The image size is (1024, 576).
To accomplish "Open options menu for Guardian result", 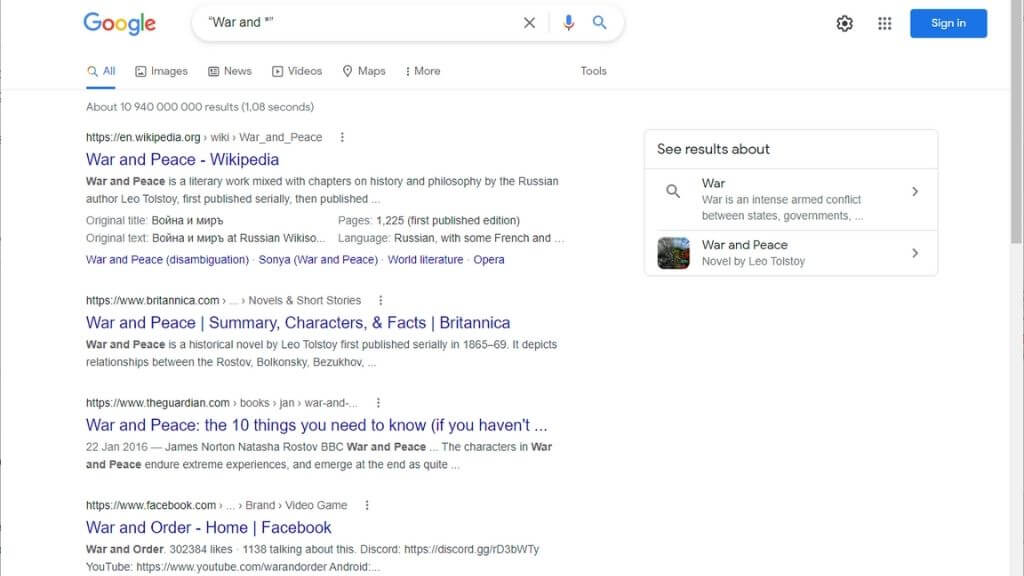I will (x=378, y=403).
